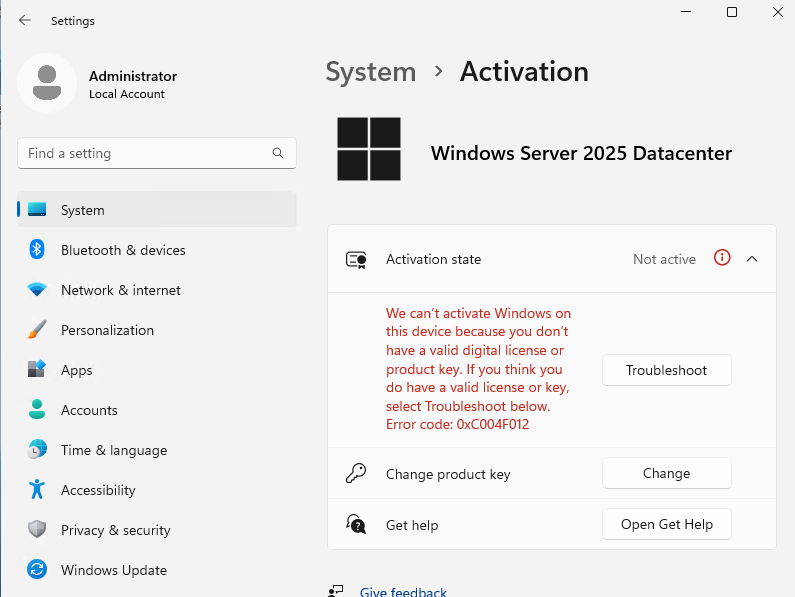Click the red info icon next to Not active

722,258
